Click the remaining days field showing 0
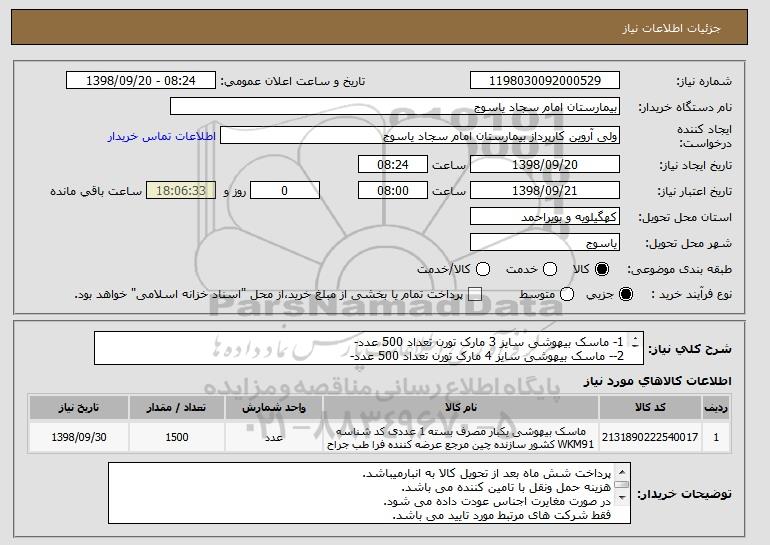 click(x=285, y=191)
